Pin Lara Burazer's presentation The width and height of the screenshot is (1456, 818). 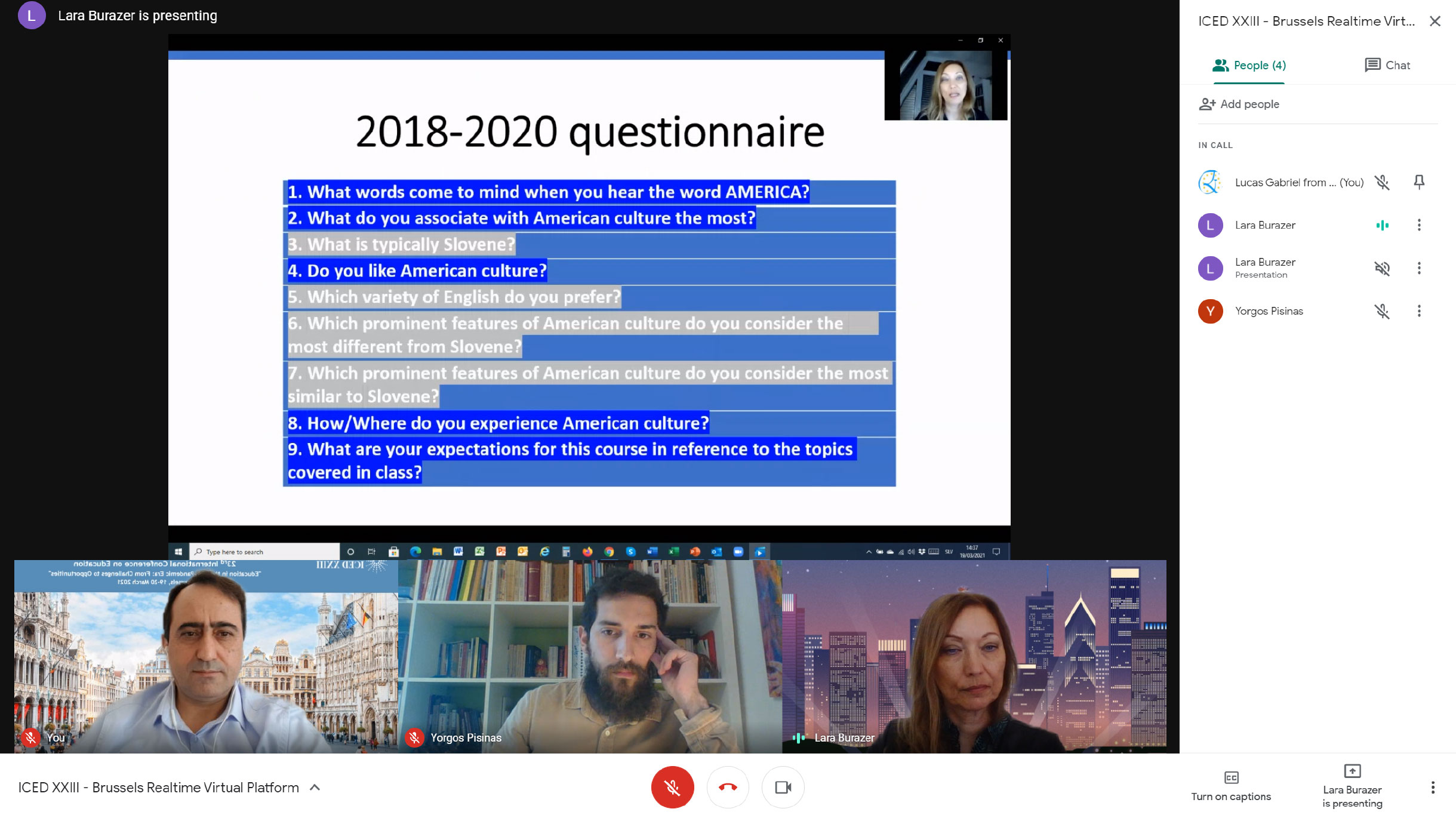coord(1419,268)
